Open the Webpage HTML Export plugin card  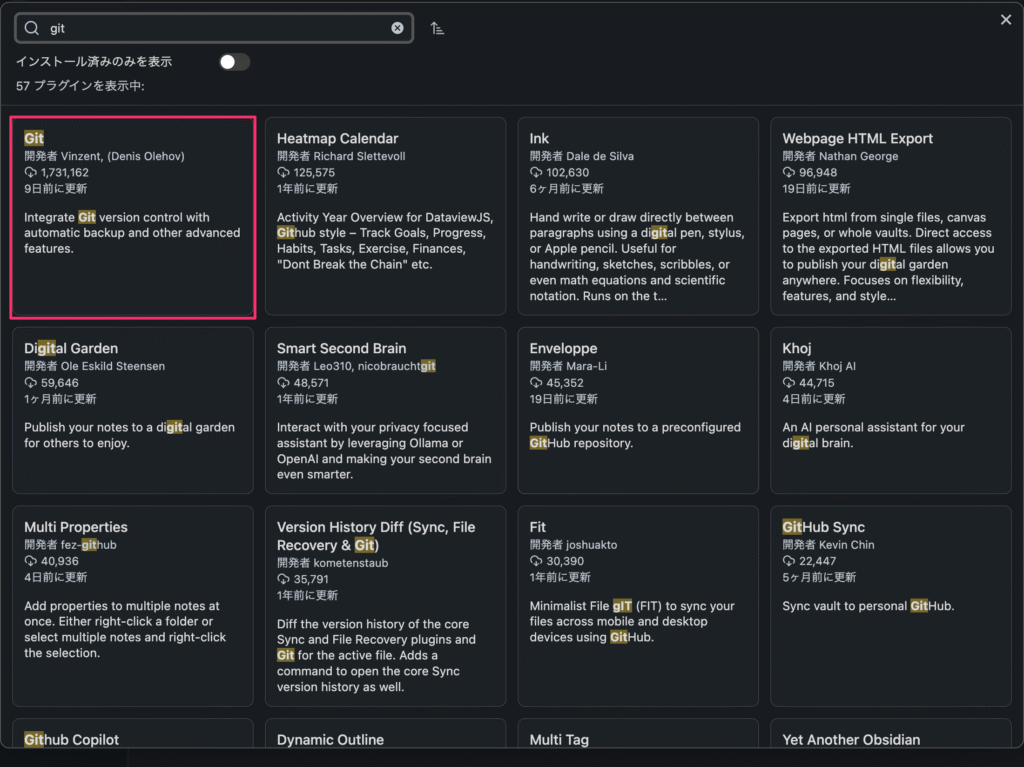(891, 216)
